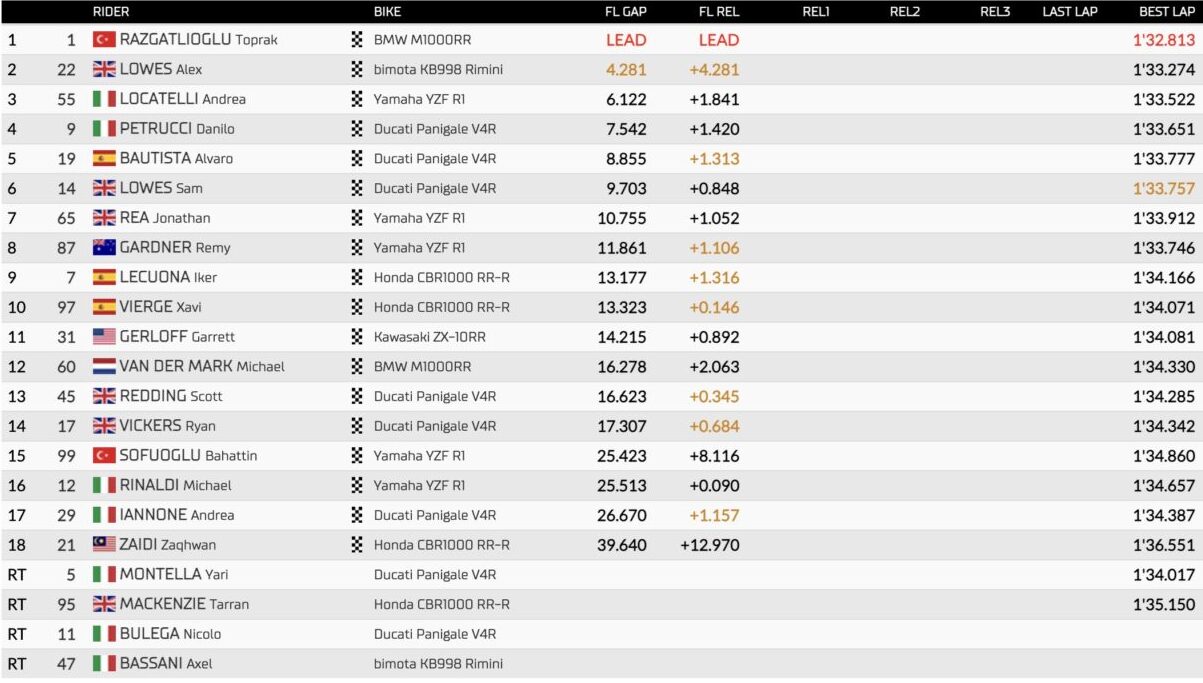
Task: Click Yamaha YZF R1 in Locatelli's row
Action: [419, 99]
